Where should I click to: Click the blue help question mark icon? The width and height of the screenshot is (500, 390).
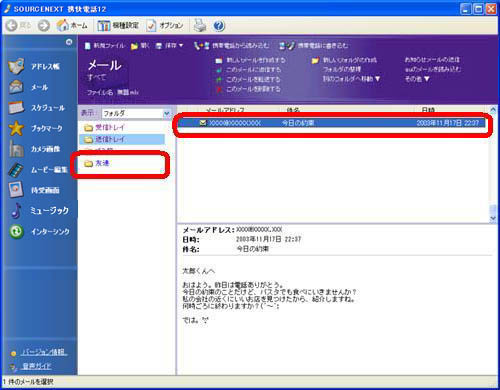coord(219,25)
